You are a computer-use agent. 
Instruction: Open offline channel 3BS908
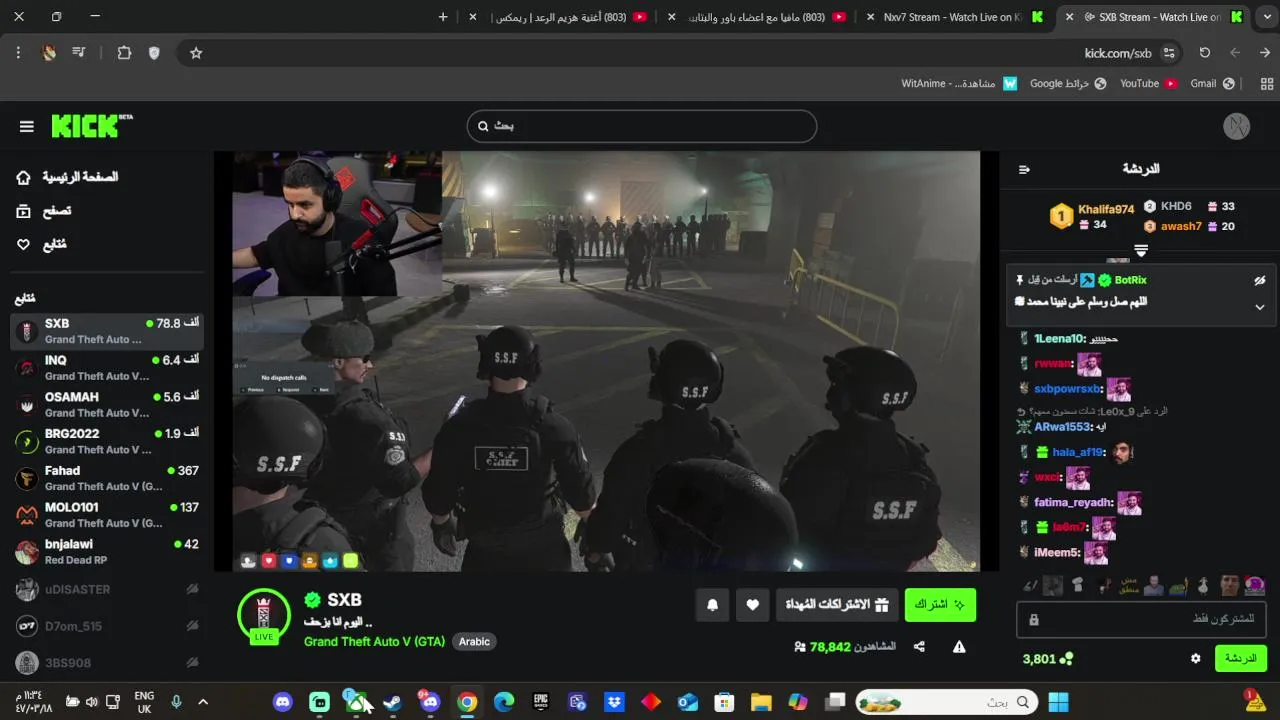tap(107, 662)
